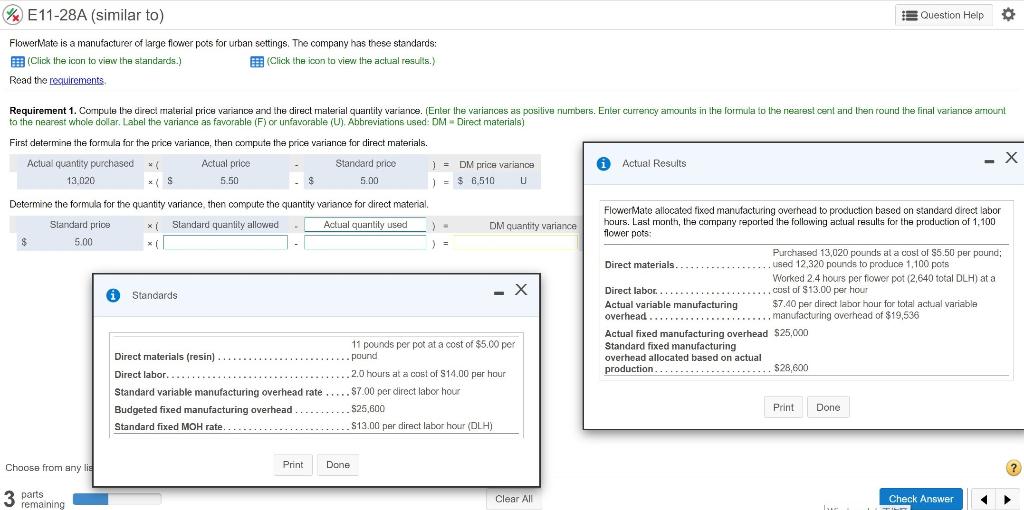The height and width of the screenshot is (510, 1024).
Task: Click the Actual fixed manufacturing overhead $25,000 value
Action: coord(791,333)
